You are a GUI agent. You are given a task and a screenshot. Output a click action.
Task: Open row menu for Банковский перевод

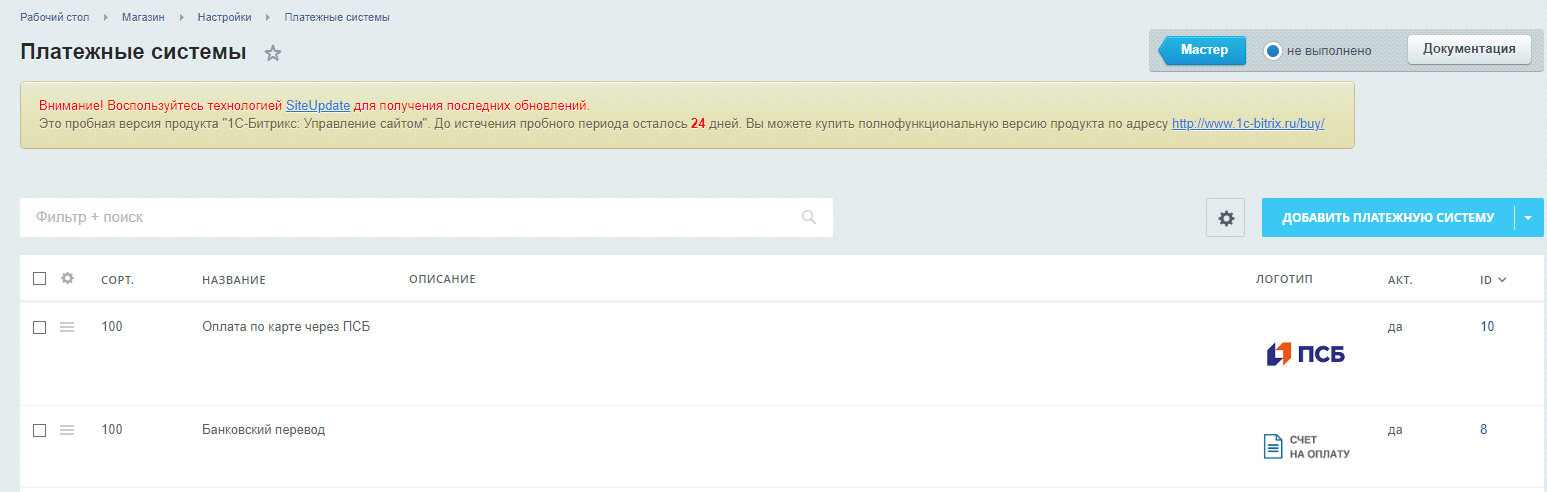67,430
